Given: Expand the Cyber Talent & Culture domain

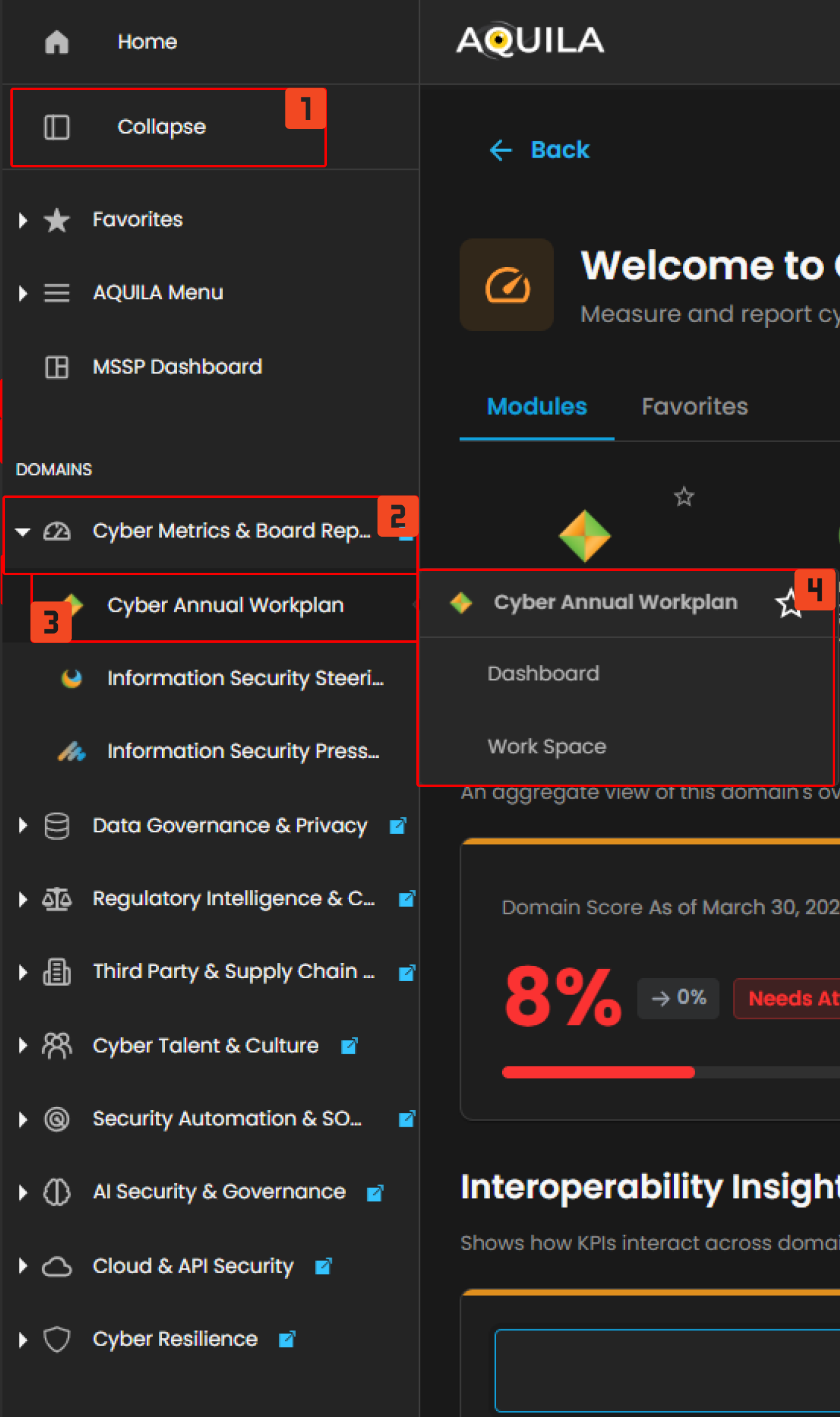Looking at the screenshot, I should [23, 1046].
